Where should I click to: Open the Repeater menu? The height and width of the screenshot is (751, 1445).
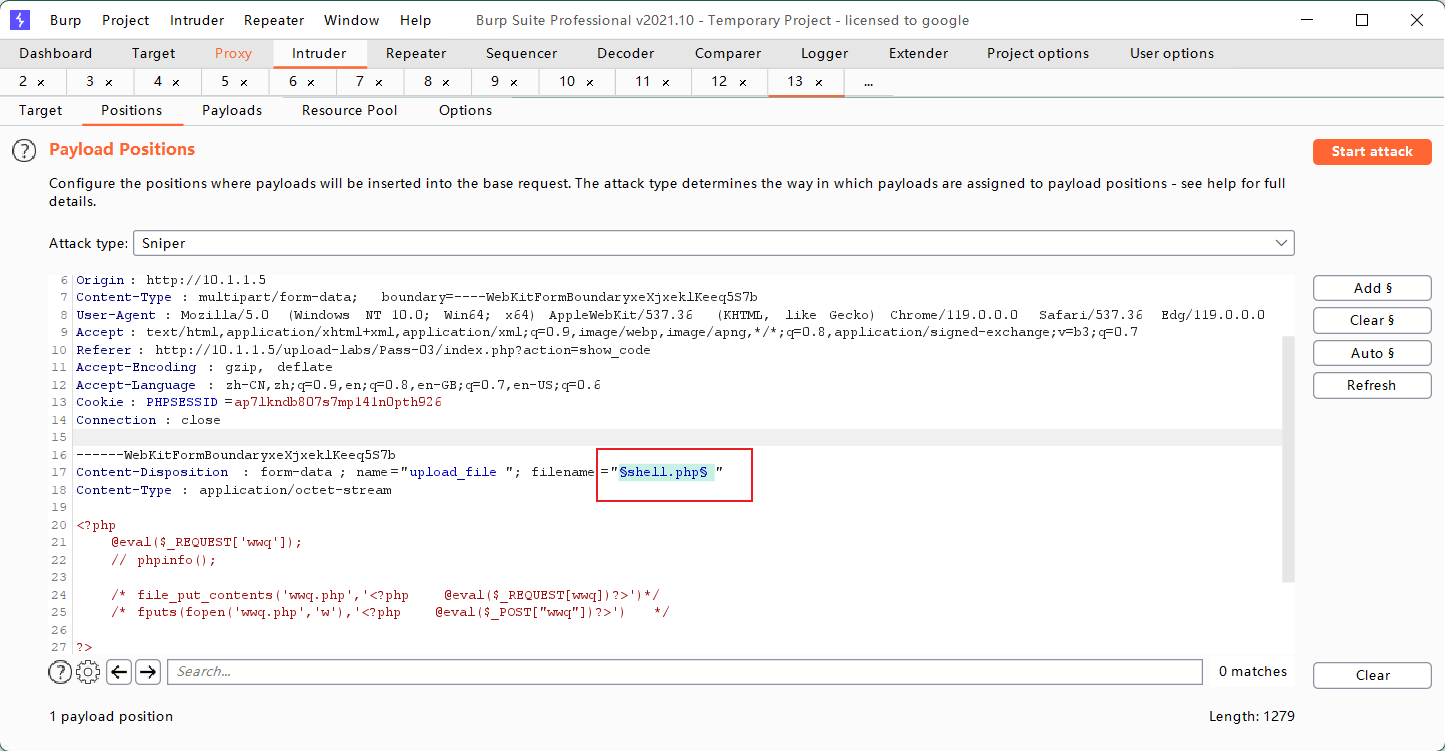pyautogui.click(x=274, y=20)
